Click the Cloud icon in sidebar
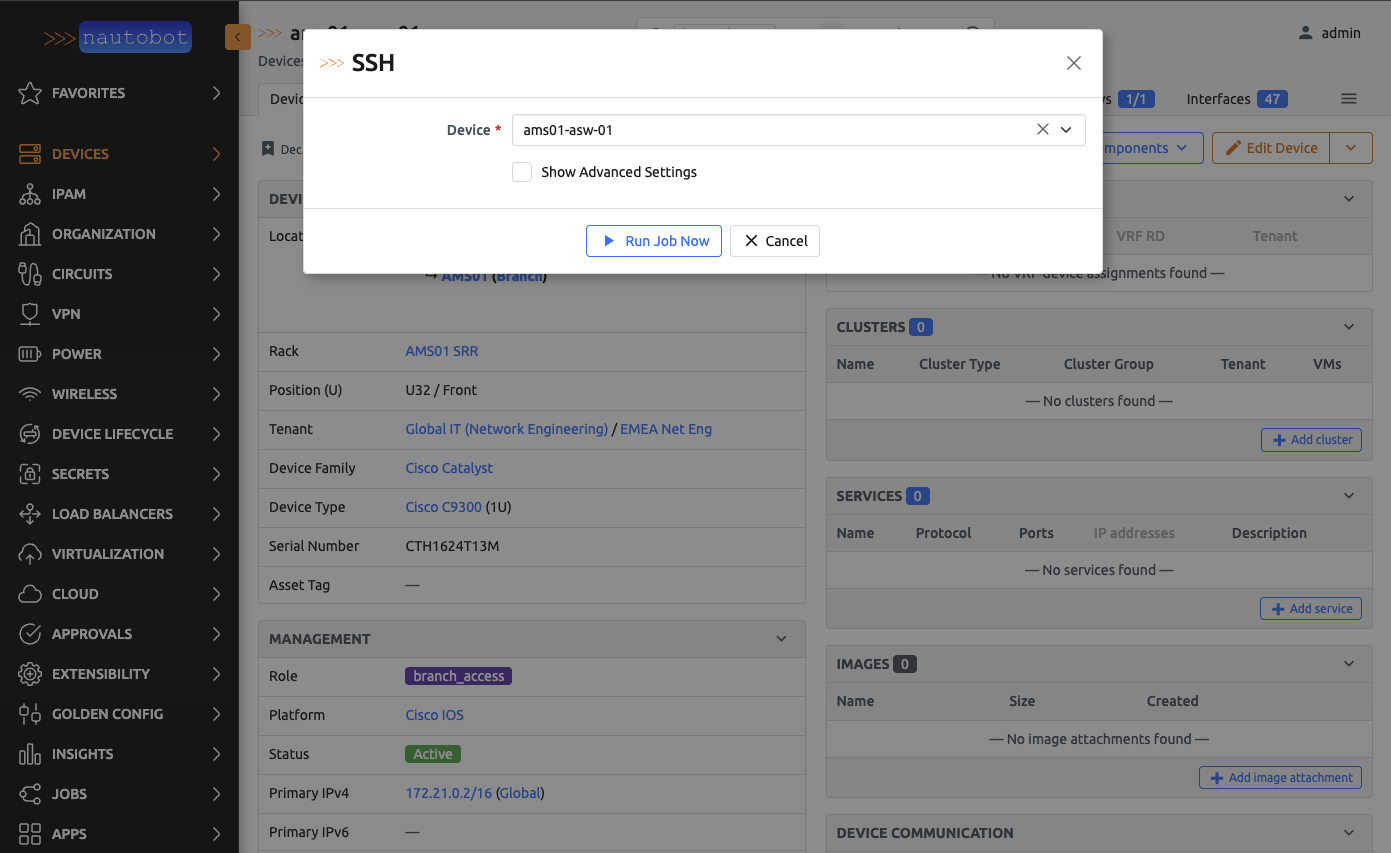The height and width of the screenshot is (853, 1391). (x=30, y=594)
